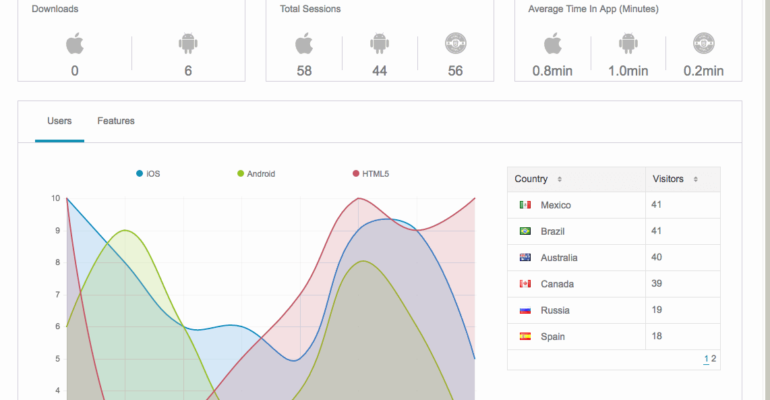Click visitors value 18 for Spain

(657, 336)
